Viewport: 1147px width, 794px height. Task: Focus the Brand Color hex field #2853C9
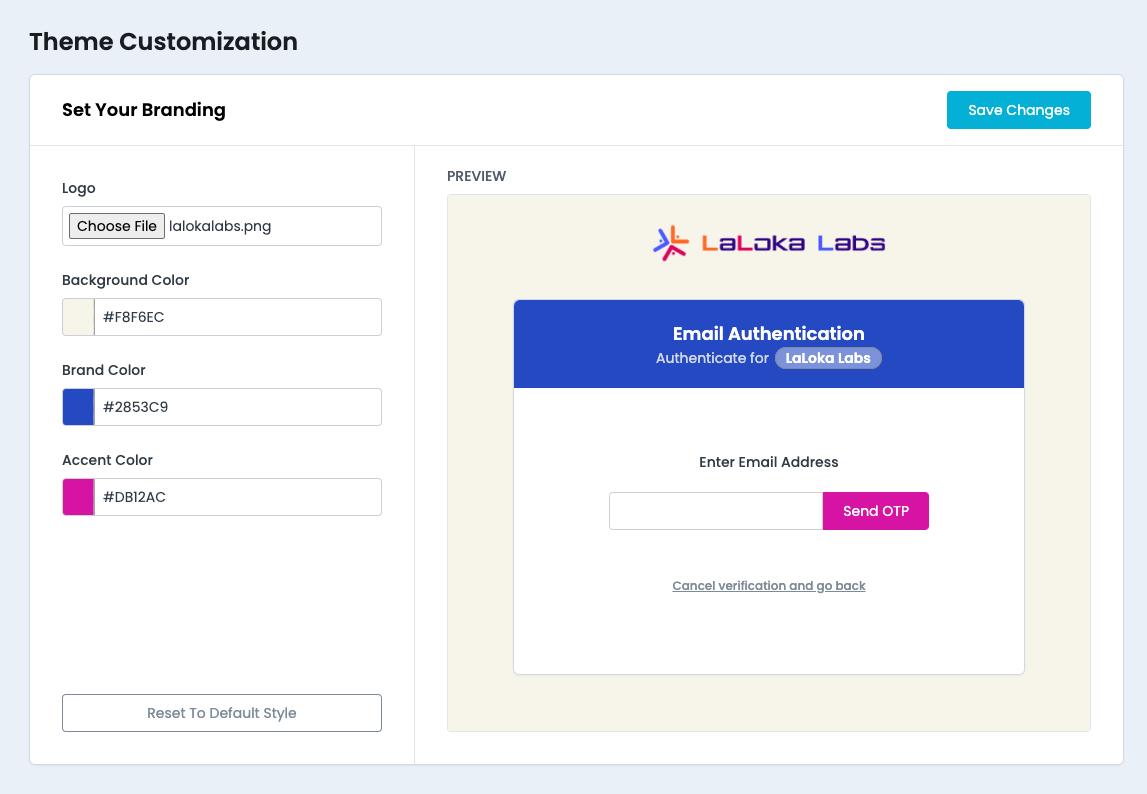[x=237, y=407]
